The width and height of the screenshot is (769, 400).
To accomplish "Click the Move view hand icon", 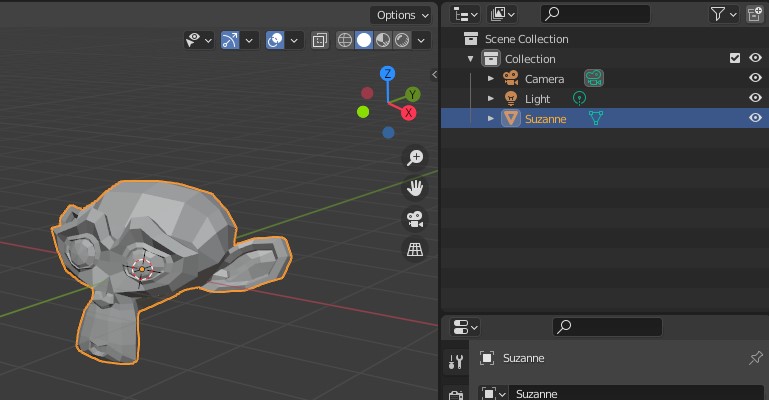I will click(x=415, y=188).
